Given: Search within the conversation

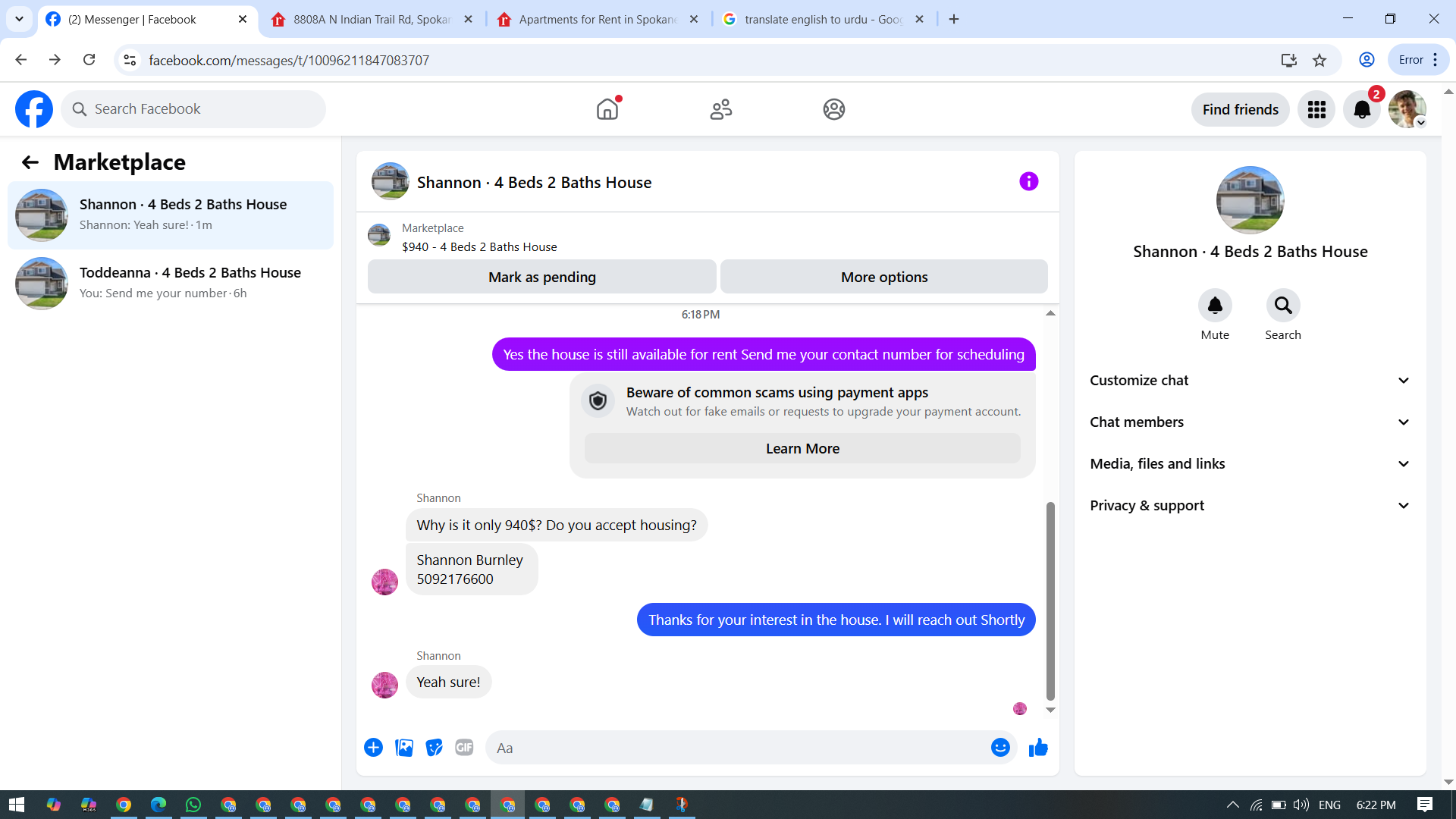Looking at the screenshot, I should (x=1283, y=306).
